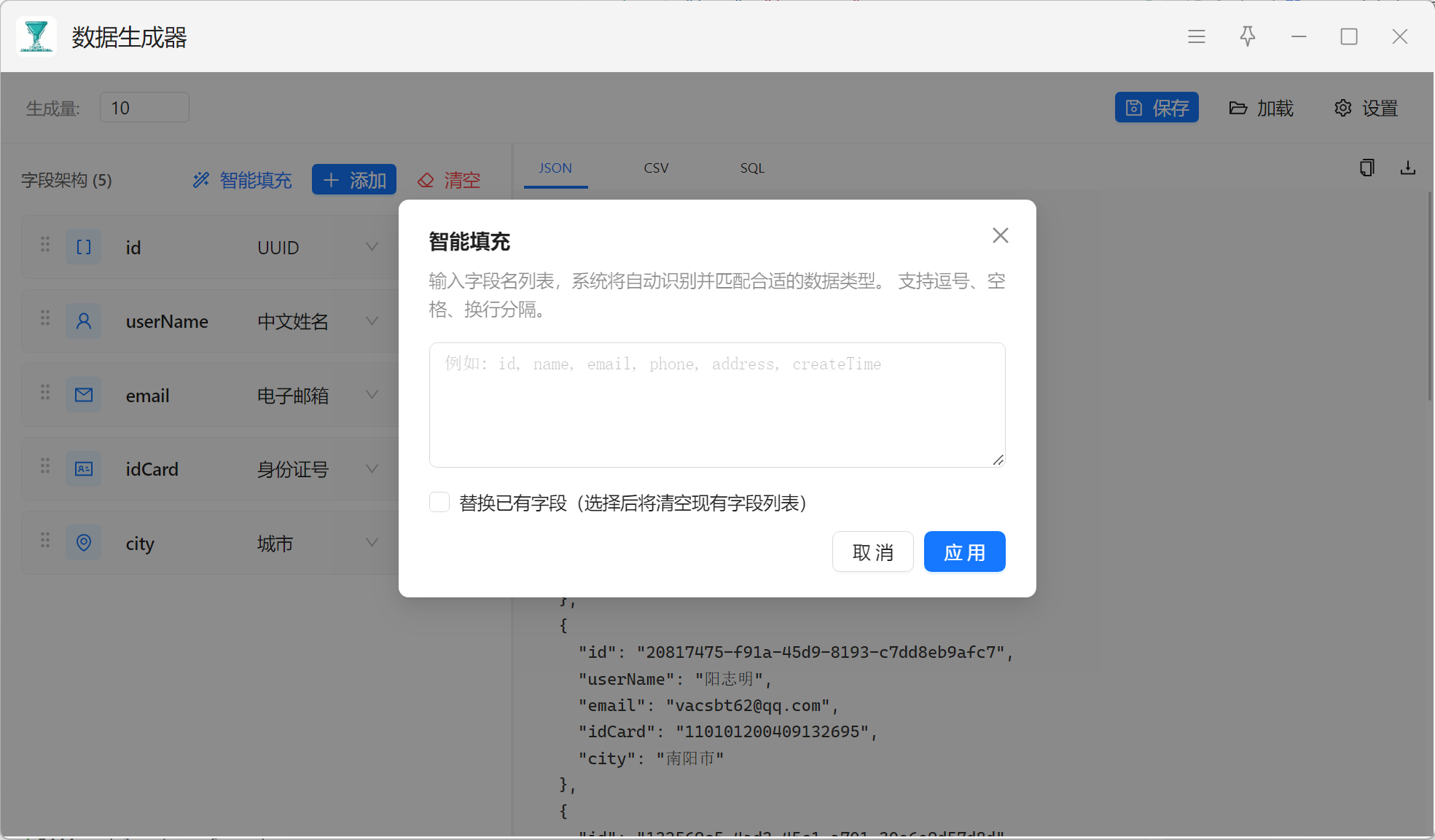Image resolution: width=1435 pixels, height=840 pixels.
Task: Click the output panel vertical scrollbar
Action: point(1429,295)
